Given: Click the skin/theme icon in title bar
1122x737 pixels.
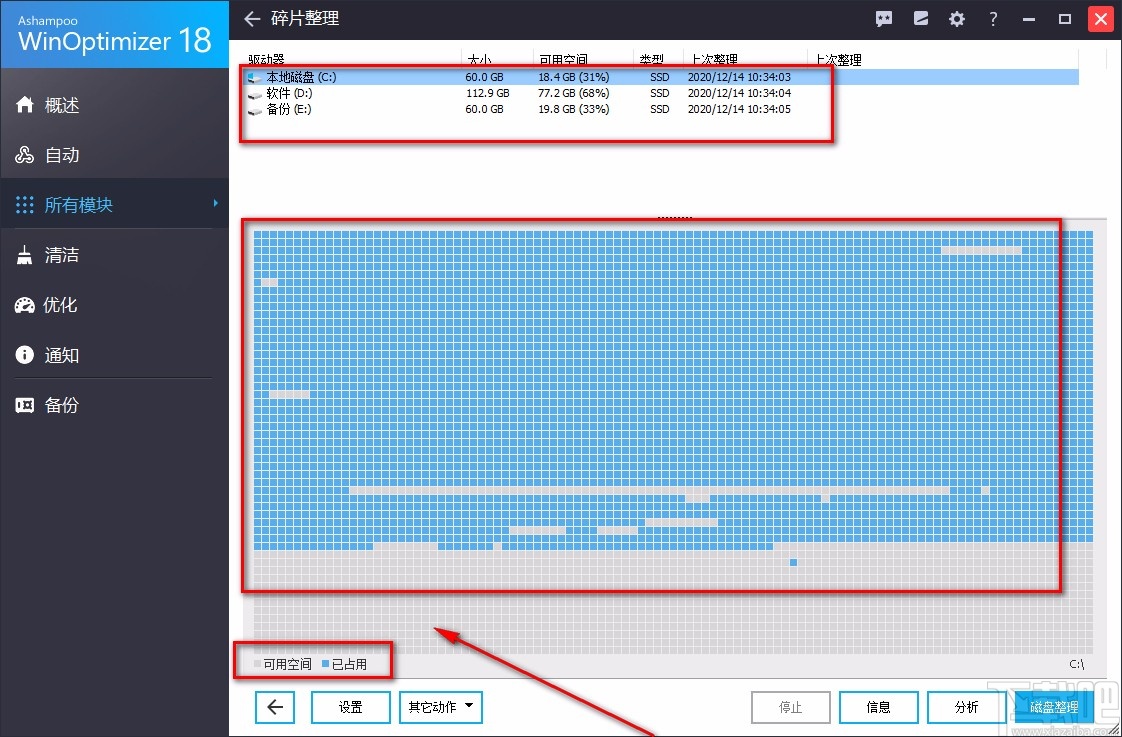Looking at the screenshot, I should click(x=921, y=19).
